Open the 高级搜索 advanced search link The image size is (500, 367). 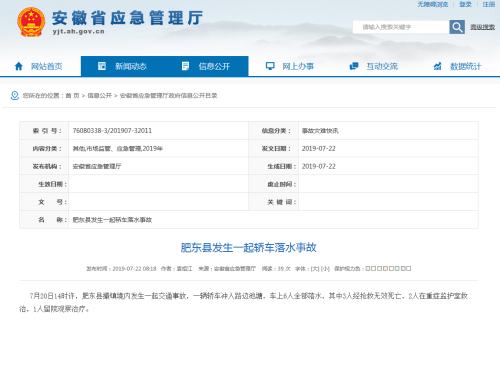[x=482, y=27]
